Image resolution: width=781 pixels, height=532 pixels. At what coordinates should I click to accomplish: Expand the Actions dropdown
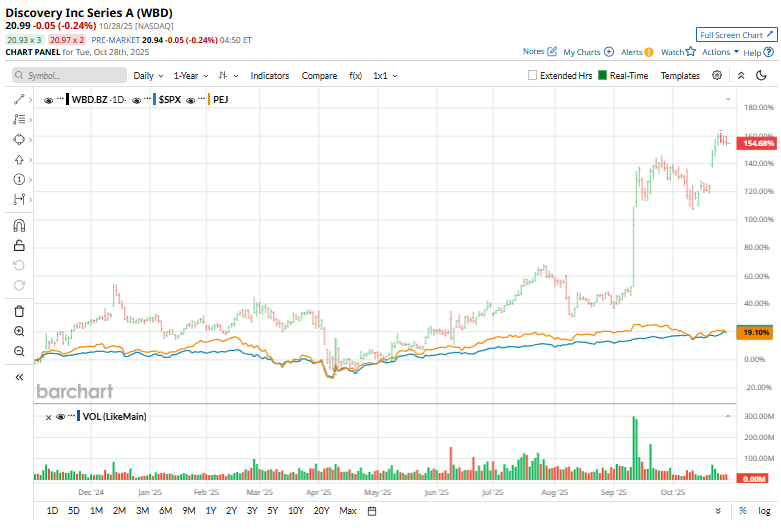[x=720, y=52]
